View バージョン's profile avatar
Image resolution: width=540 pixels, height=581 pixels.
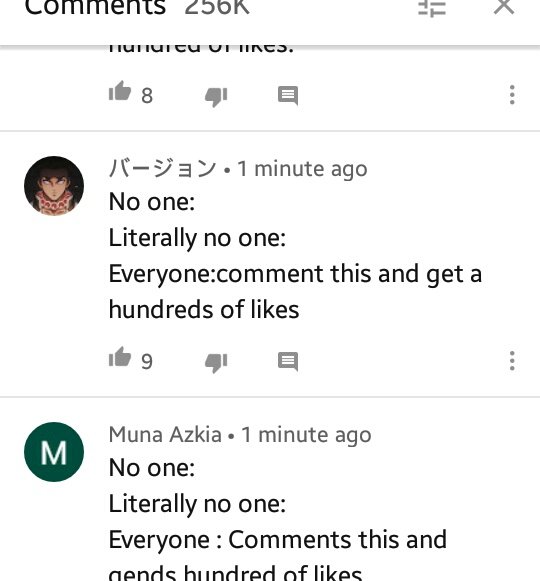[54, 186]
